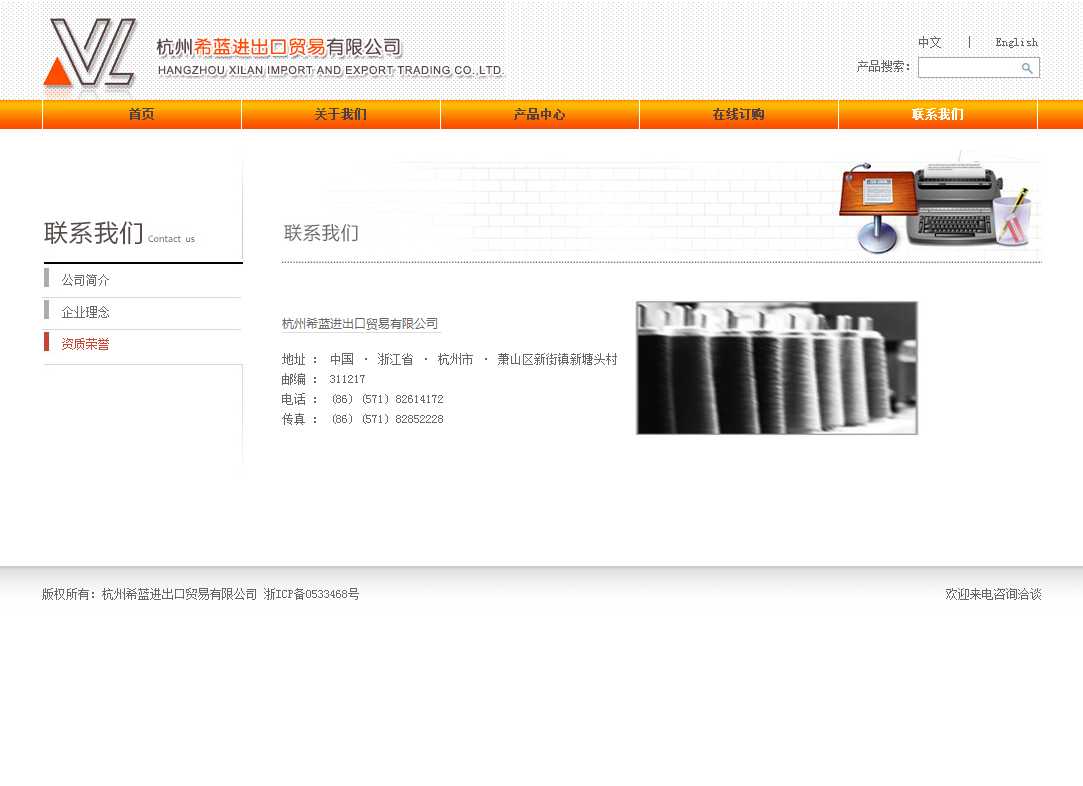1083x786 pixels.
Task: Open 企业理念 in the sidebar
Action: coord(86,313)
